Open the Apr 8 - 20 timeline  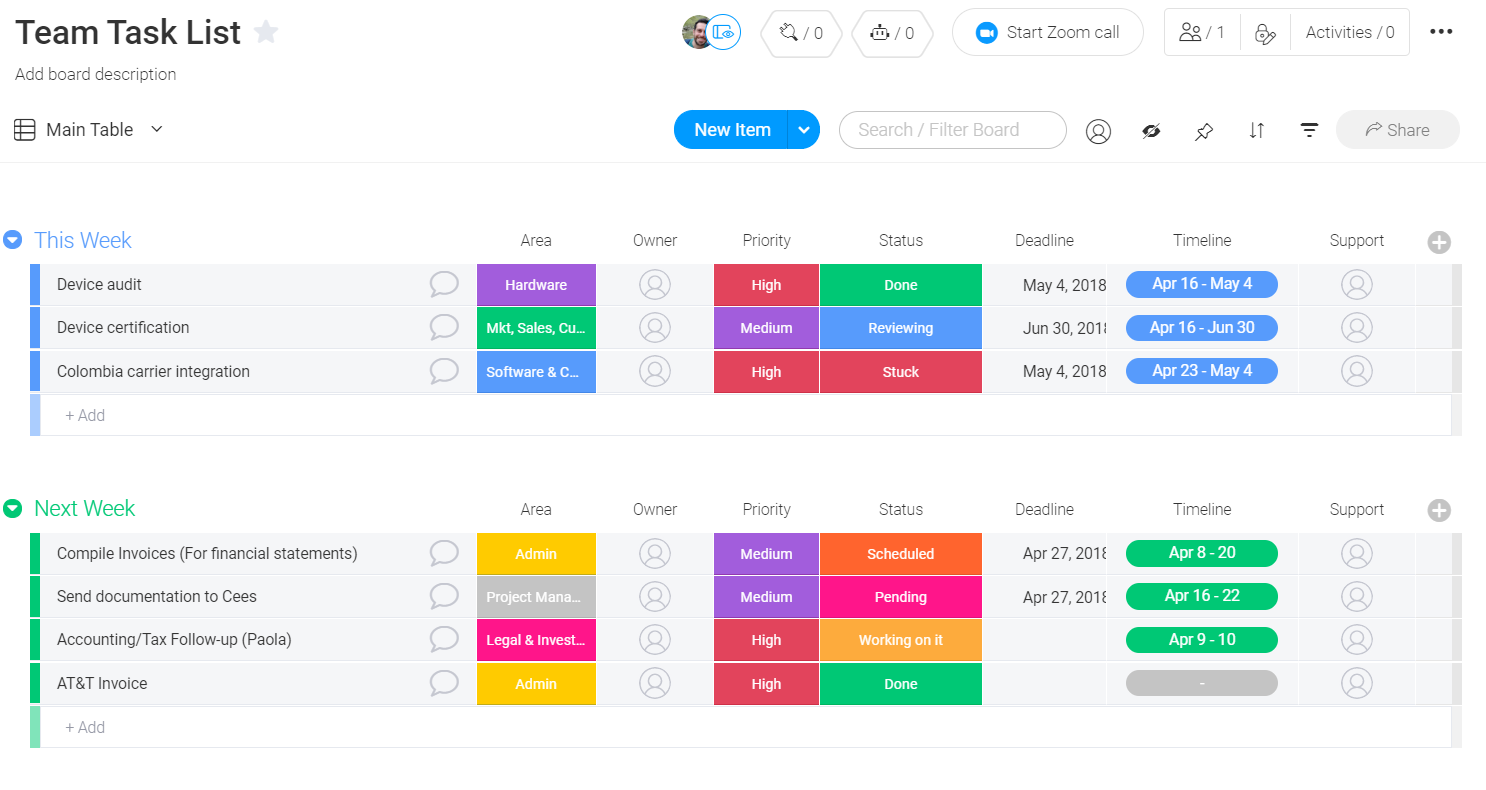click(x=1202, y=553)
